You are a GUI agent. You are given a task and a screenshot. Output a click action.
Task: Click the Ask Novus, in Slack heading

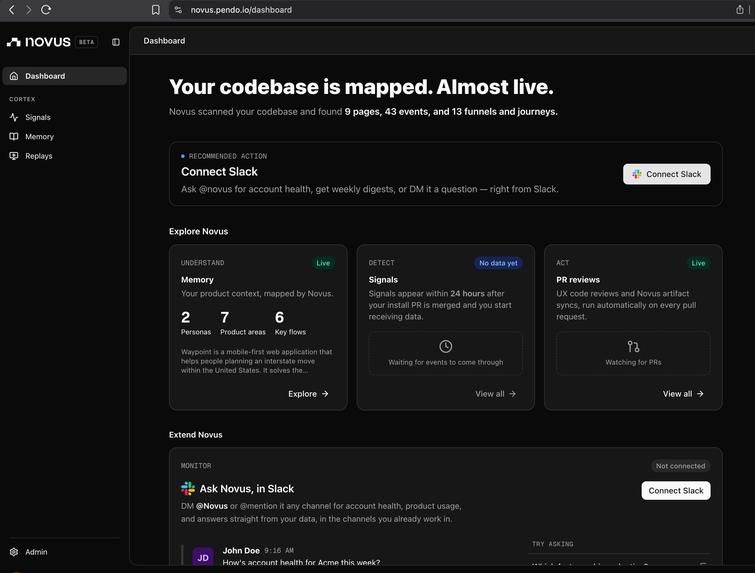coord(247,489)
